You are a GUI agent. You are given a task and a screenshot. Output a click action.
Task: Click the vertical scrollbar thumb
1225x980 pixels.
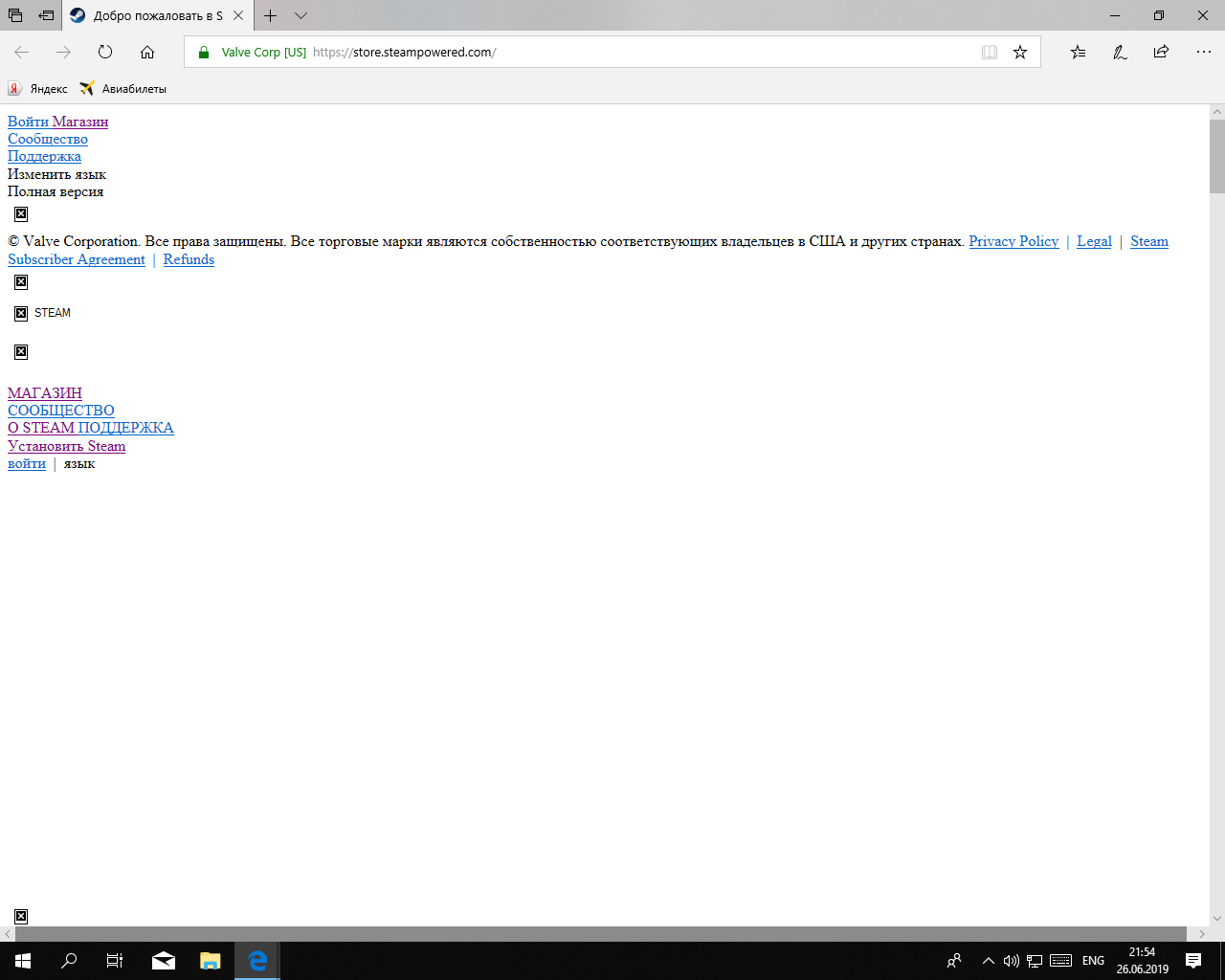[x=1217, y=156]
